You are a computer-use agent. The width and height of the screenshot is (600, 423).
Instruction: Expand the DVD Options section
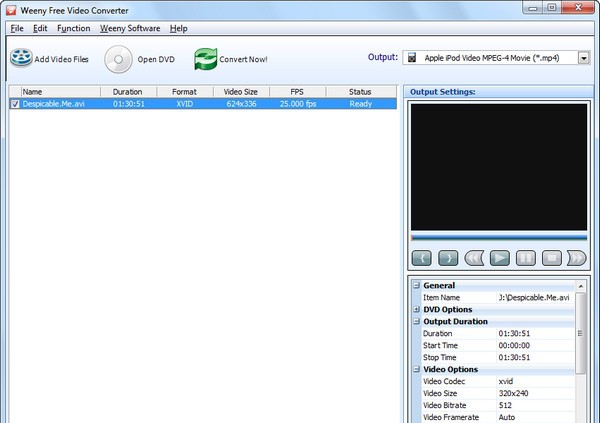click(416, 310)
